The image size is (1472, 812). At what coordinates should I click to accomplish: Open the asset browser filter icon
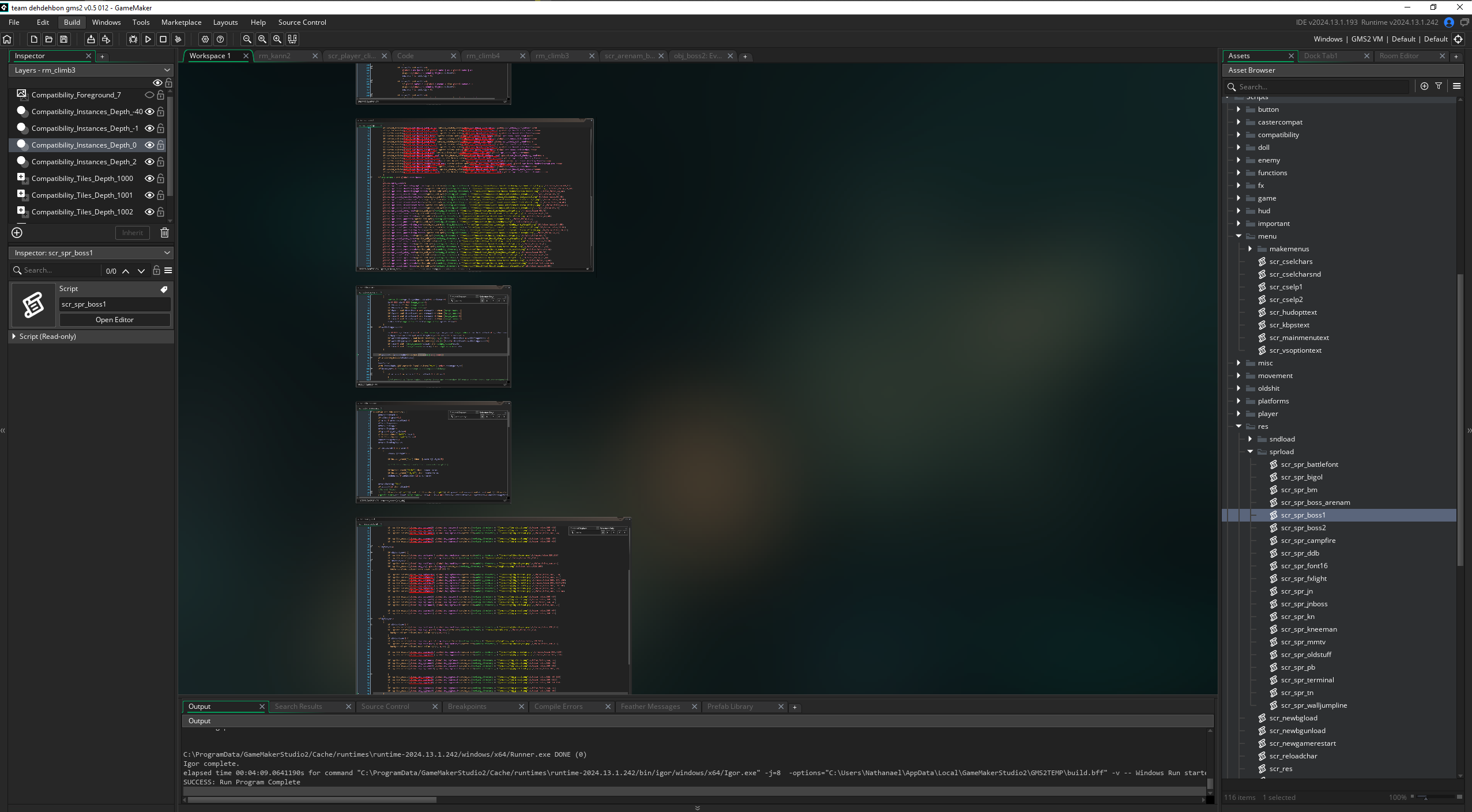1439,86
